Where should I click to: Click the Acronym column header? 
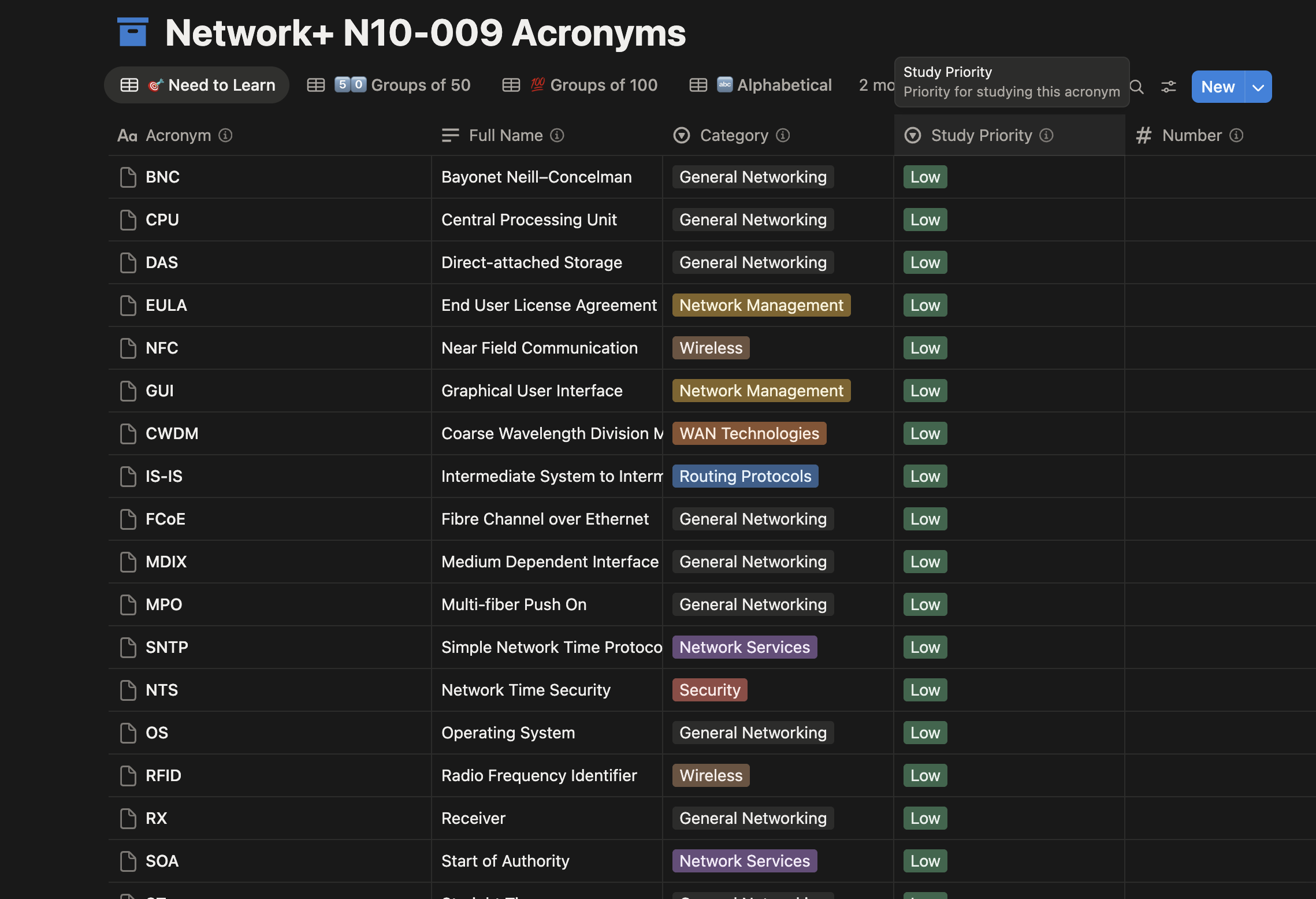(x=270, y=135)
